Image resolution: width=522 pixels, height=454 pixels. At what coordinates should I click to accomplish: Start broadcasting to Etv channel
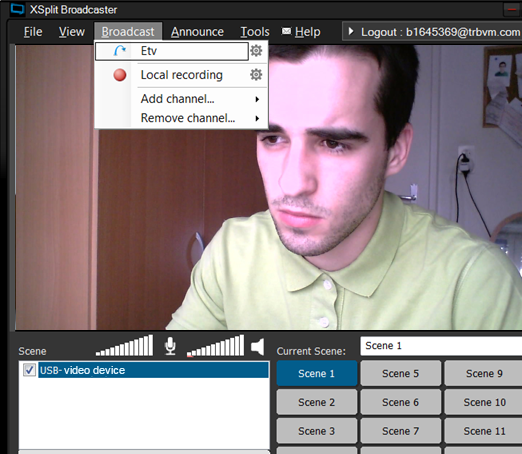[172, 51]
